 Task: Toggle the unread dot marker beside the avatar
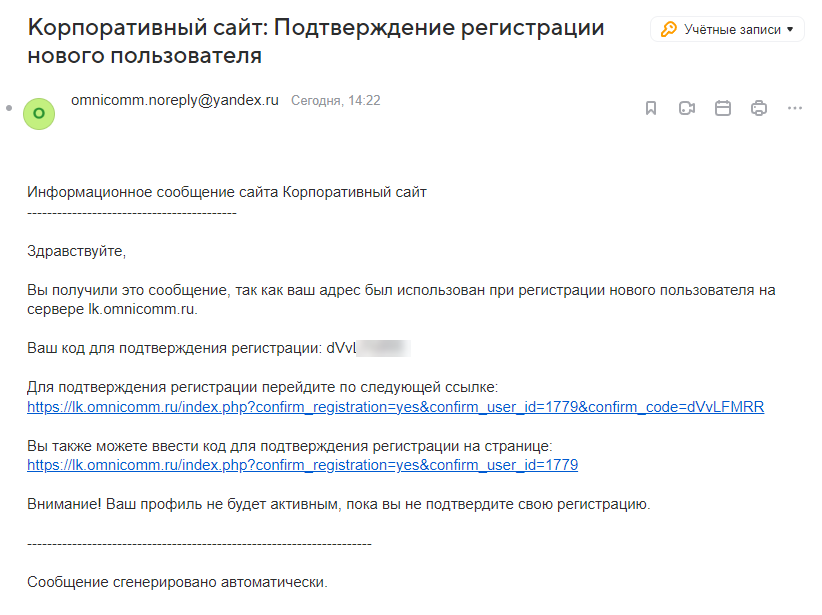pos(9,108)
